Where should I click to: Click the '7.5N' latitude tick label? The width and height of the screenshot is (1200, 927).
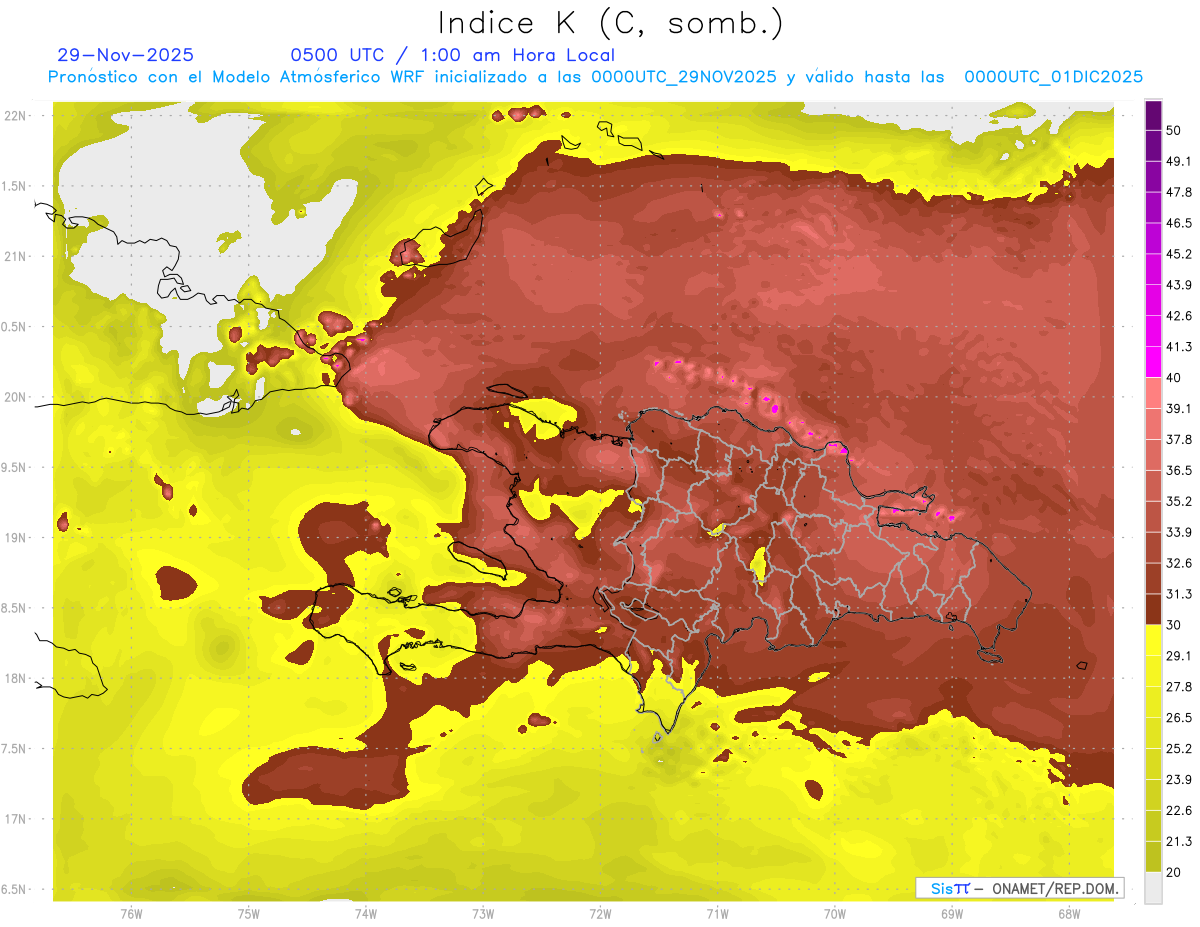pyautogui.click(x=15, y=749)
